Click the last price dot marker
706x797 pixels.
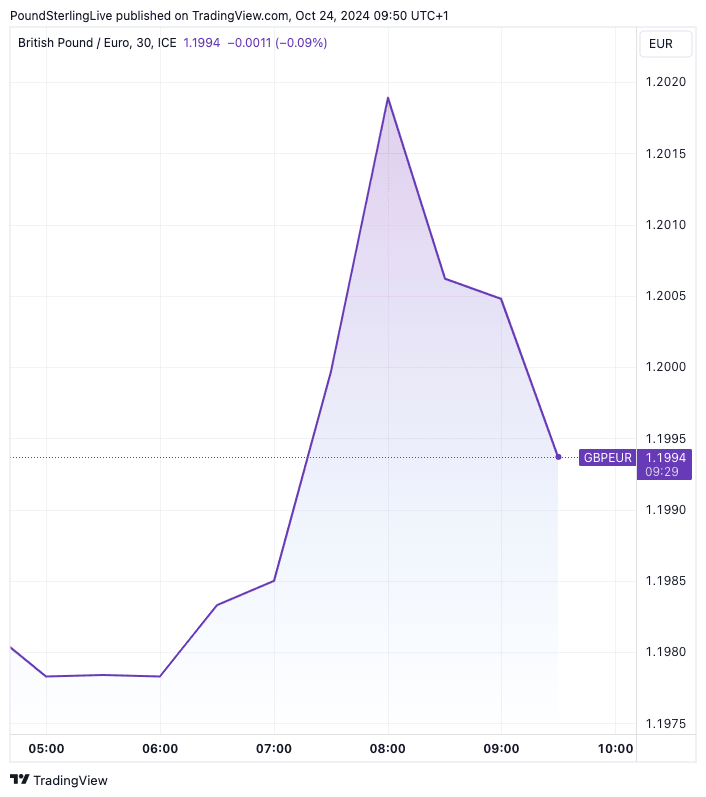(558, 457)
